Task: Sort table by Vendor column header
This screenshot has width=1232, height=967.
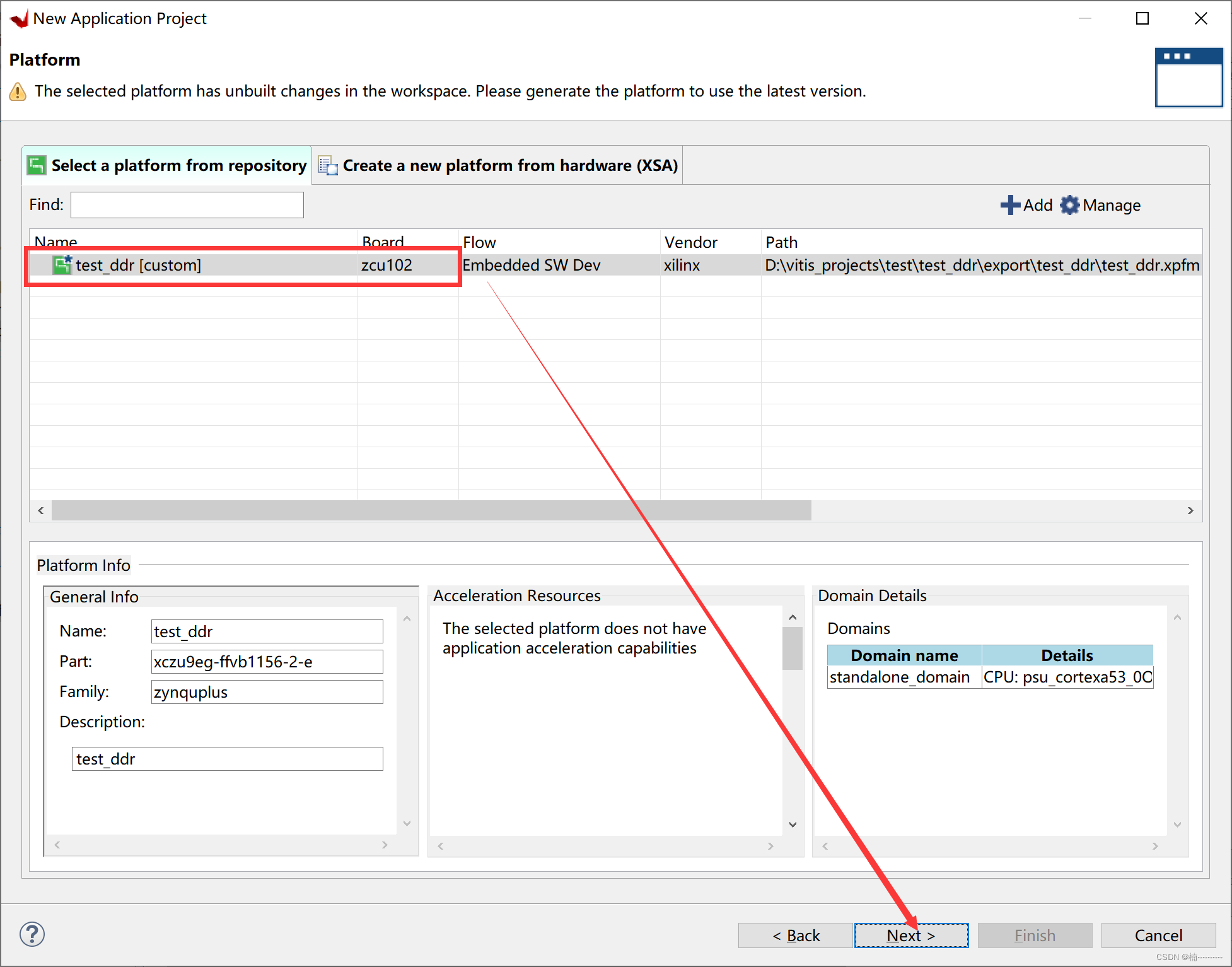Action: [x=690, y=242]
